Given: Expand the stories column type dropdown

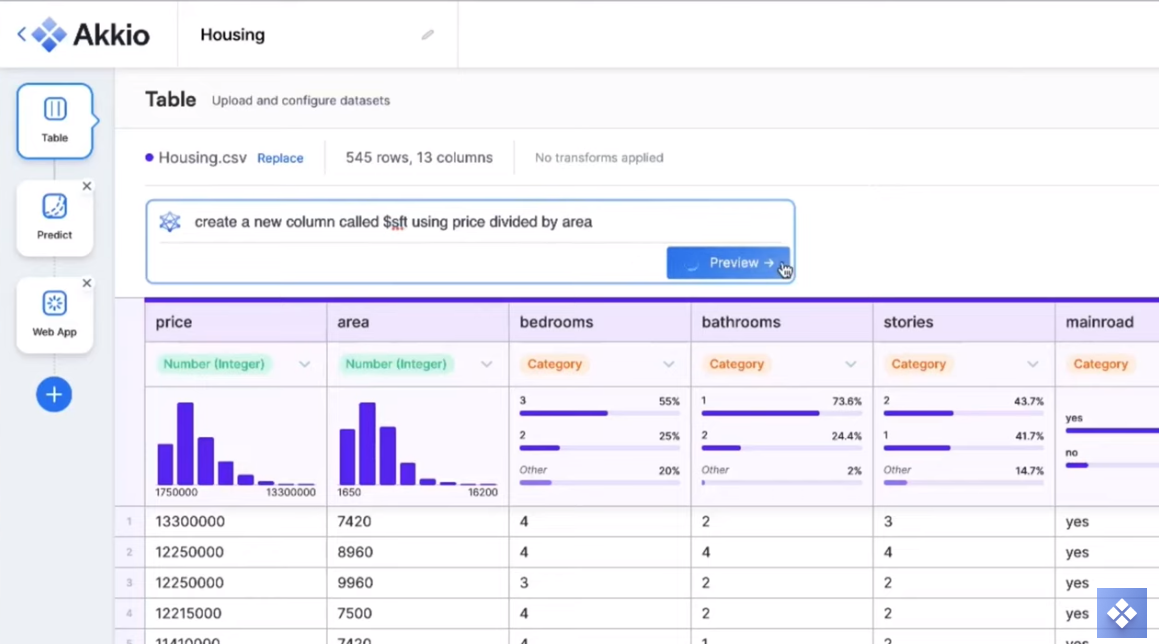Looking at the screenshot, I should (1033, 365).
